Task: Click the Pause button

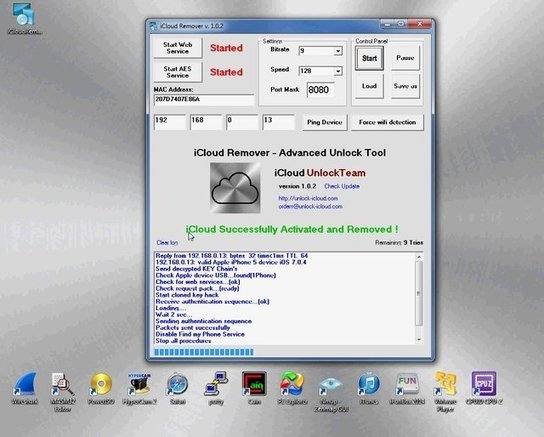Action: point(405,58)
